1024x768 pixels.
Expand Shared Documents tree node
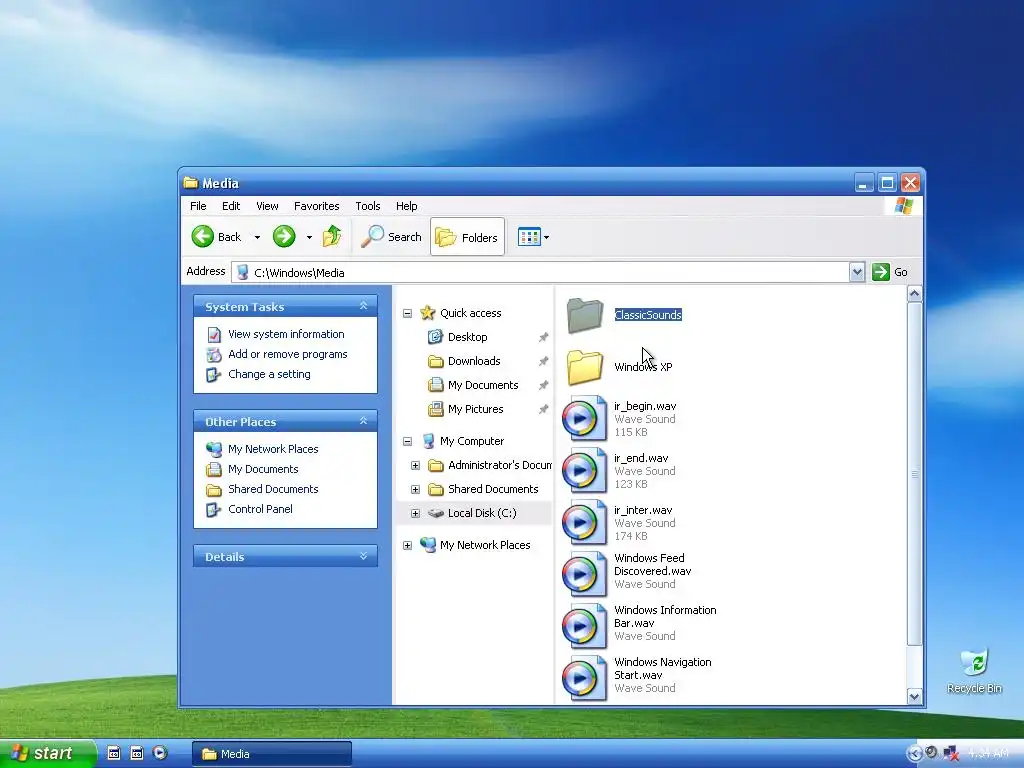415,489
